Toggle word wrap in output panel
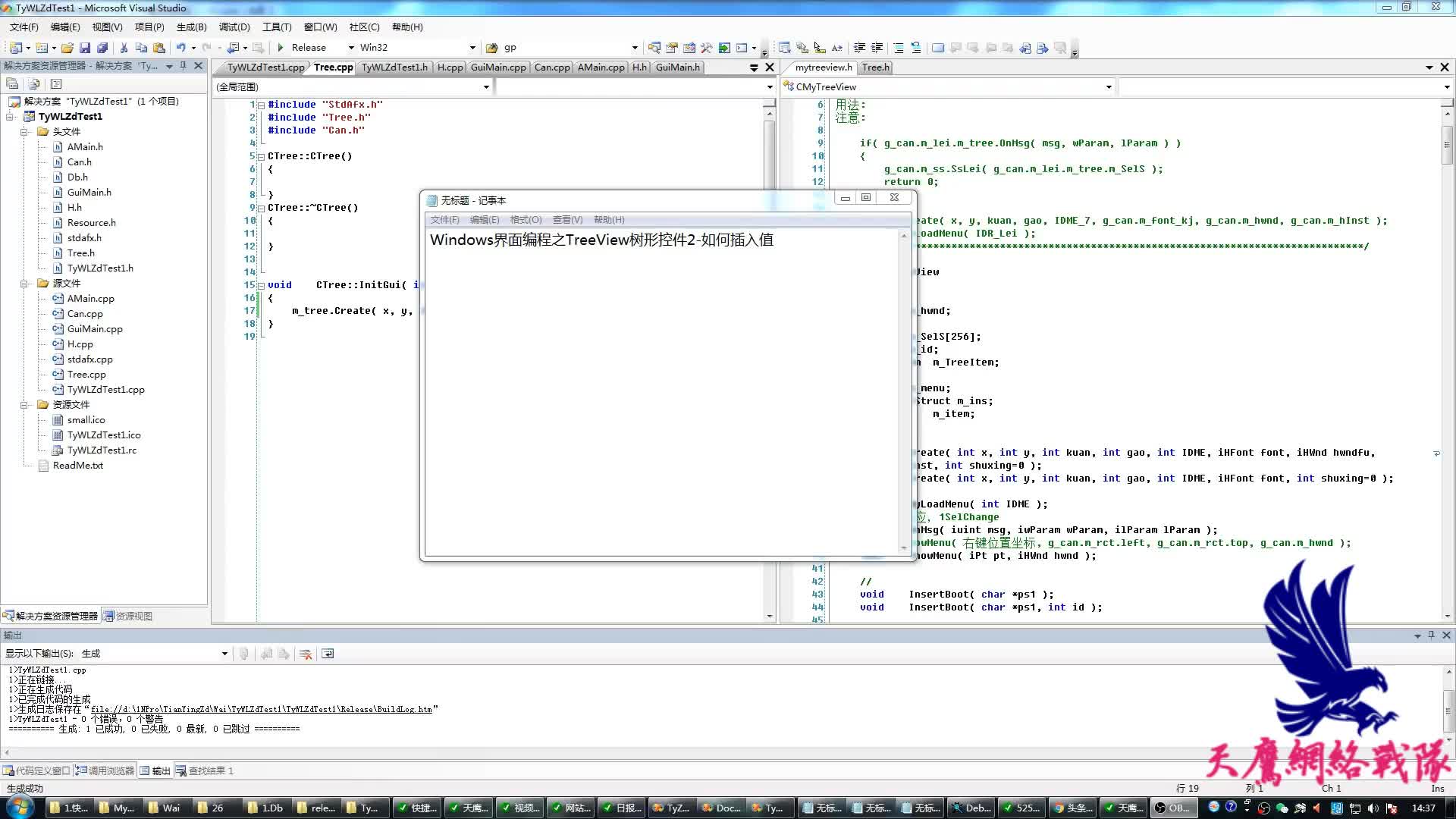Viewport: 1456px width, 819px height. [x=328, y=654]
